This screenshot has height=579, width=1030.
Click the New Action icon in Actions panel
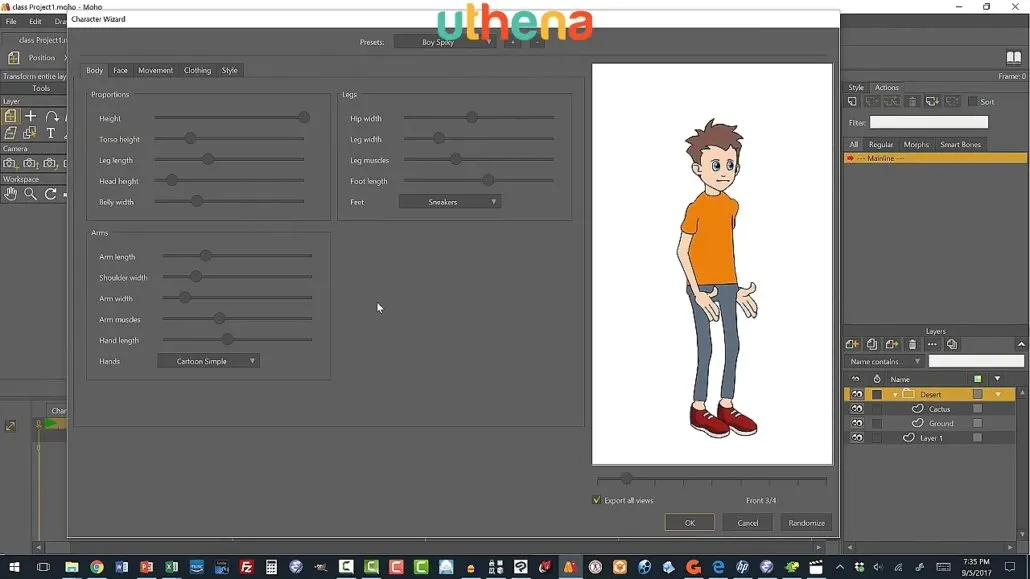852,102
